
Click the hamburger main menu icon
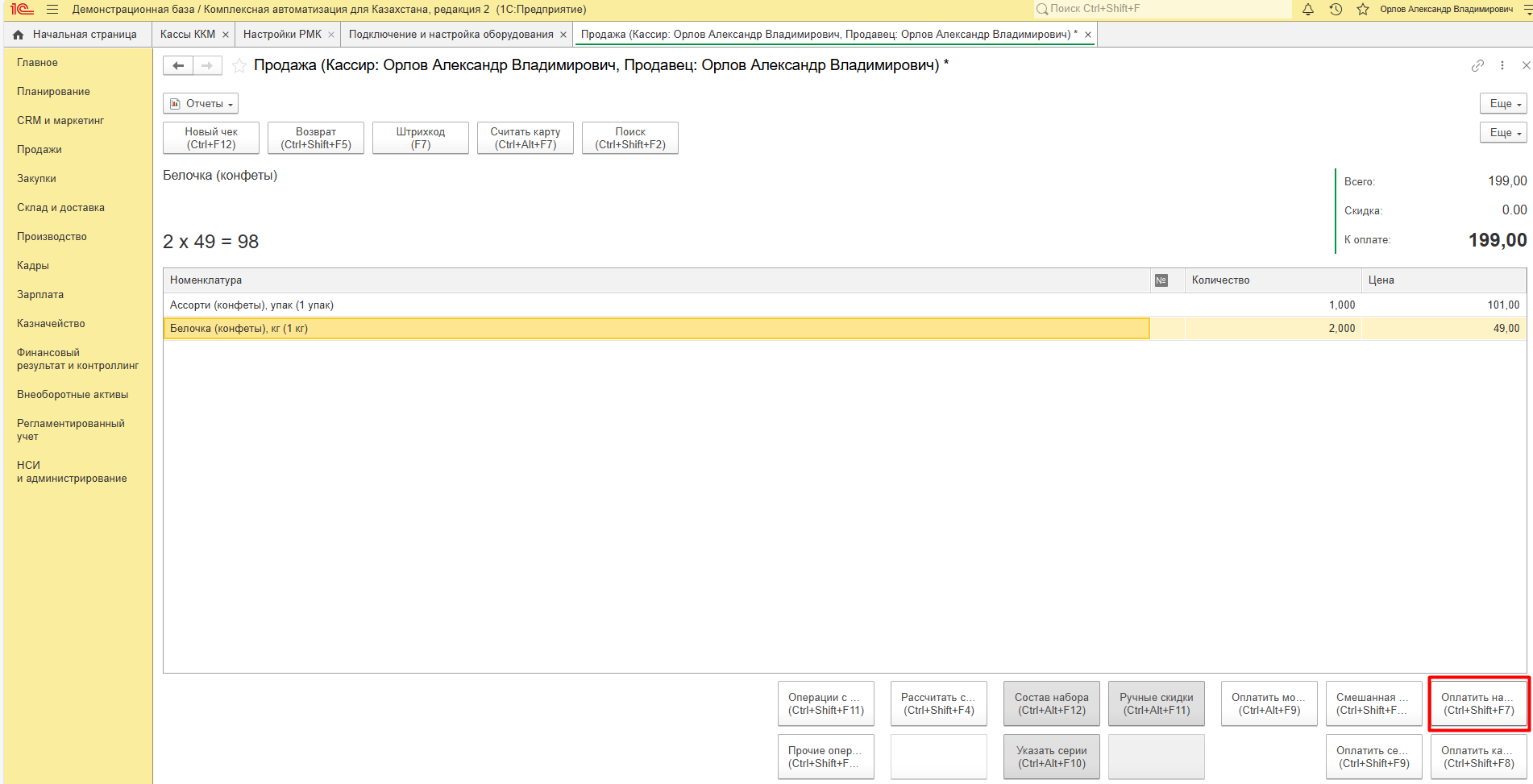click(x=52, y=10)
